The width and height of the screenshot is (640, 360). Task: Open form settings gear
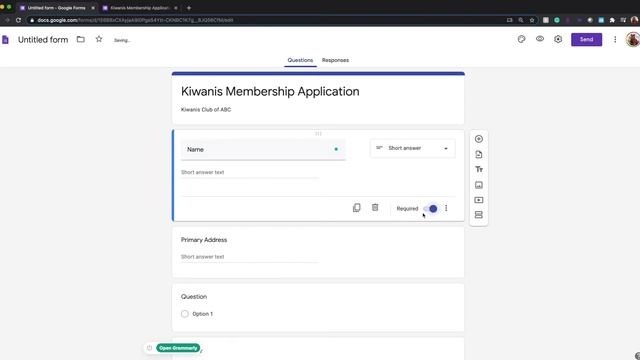click(x=558, y=39)
